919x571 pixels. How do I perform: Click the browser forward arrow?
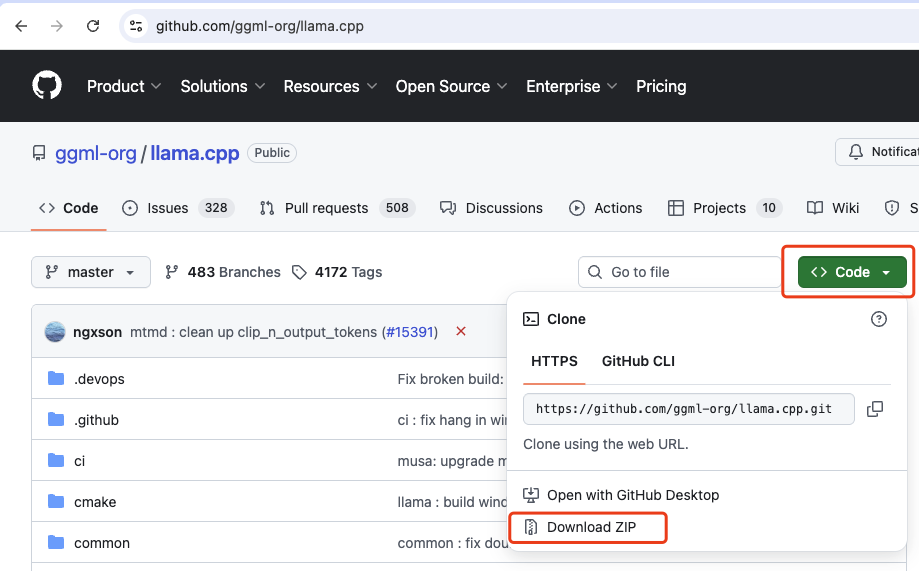click(57, 26)
